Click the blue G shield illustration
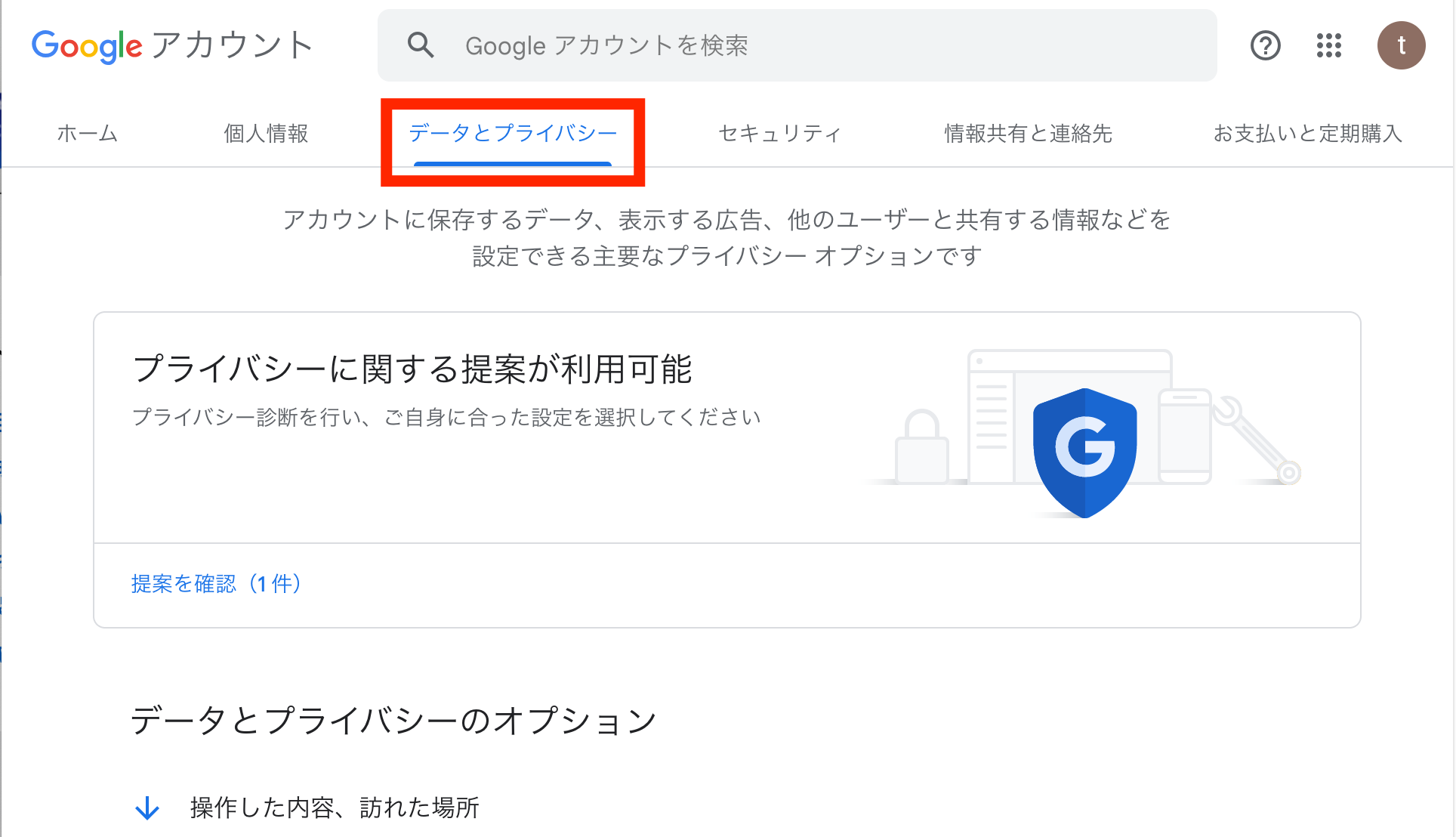1456x837 pixels. [1085, 452]
